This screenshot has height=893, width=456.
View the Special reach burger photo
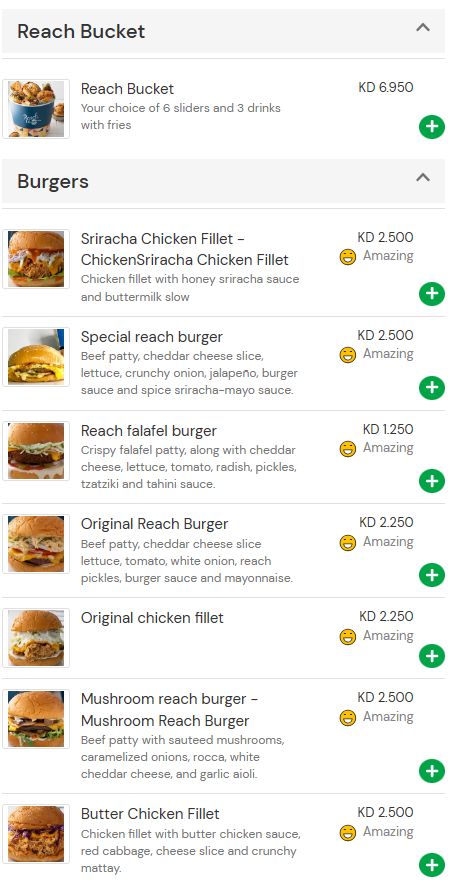tap(36, 357)
